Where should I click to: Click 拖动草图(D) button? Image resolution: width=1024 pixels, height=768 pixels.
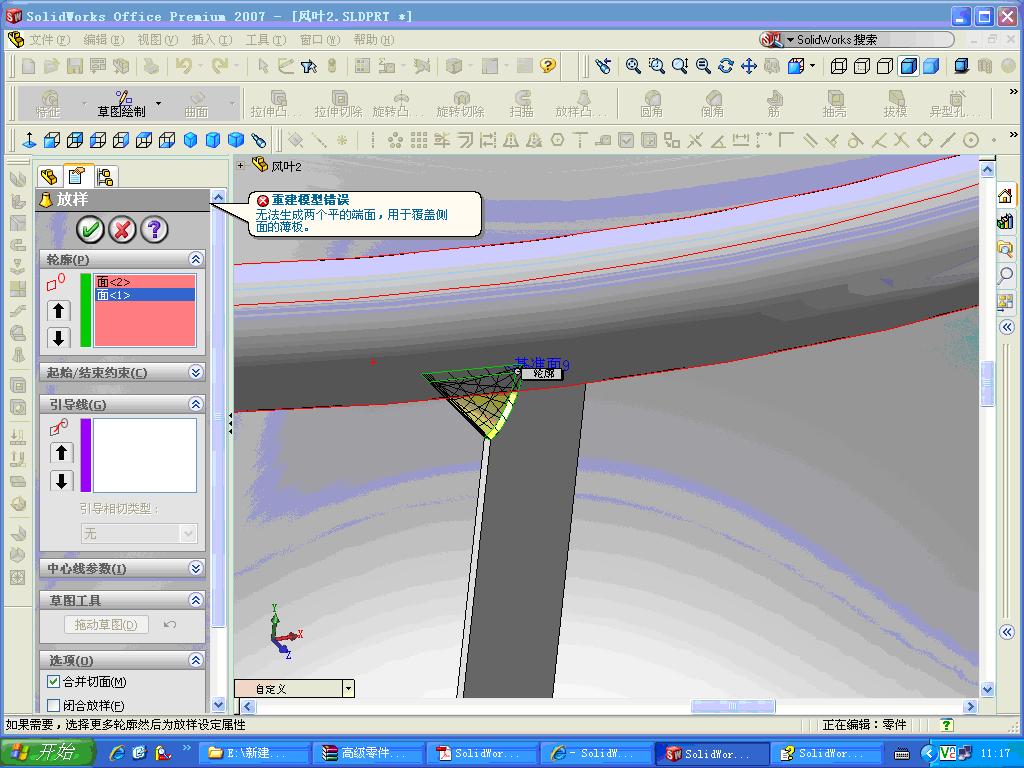pos(106,625)
